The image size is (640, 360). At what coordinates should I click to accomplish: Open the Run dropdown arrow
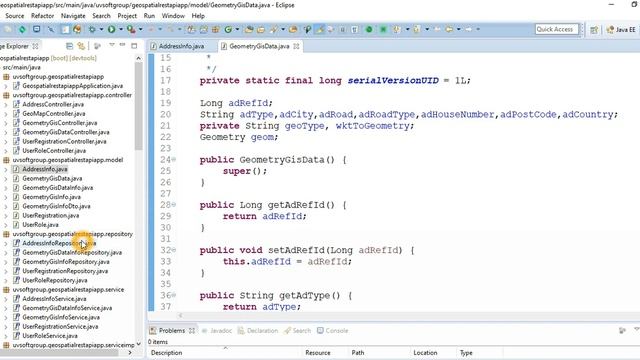120,29
